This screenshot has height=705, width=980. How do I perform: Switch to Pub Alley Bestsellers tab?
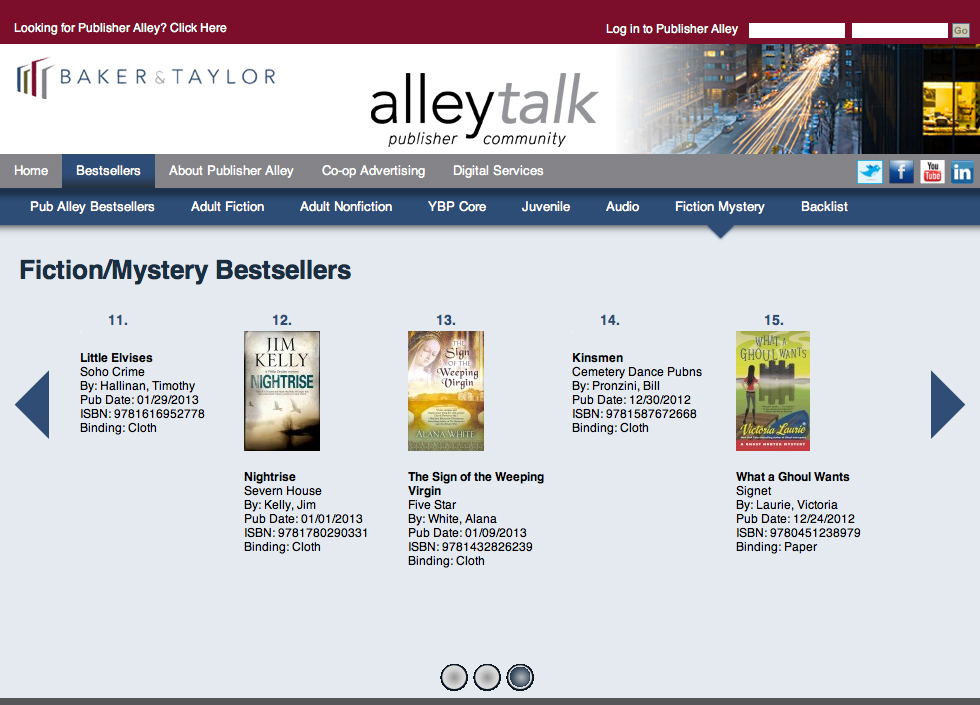pyautogui.click(x=92, y=207)
